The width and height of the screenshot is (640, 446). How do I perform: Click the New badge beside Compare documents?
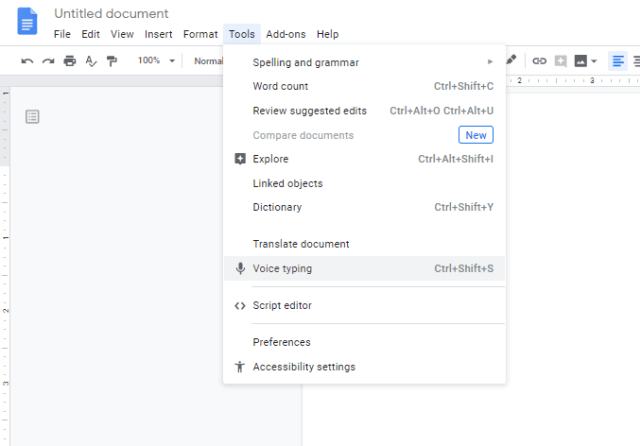476,135
